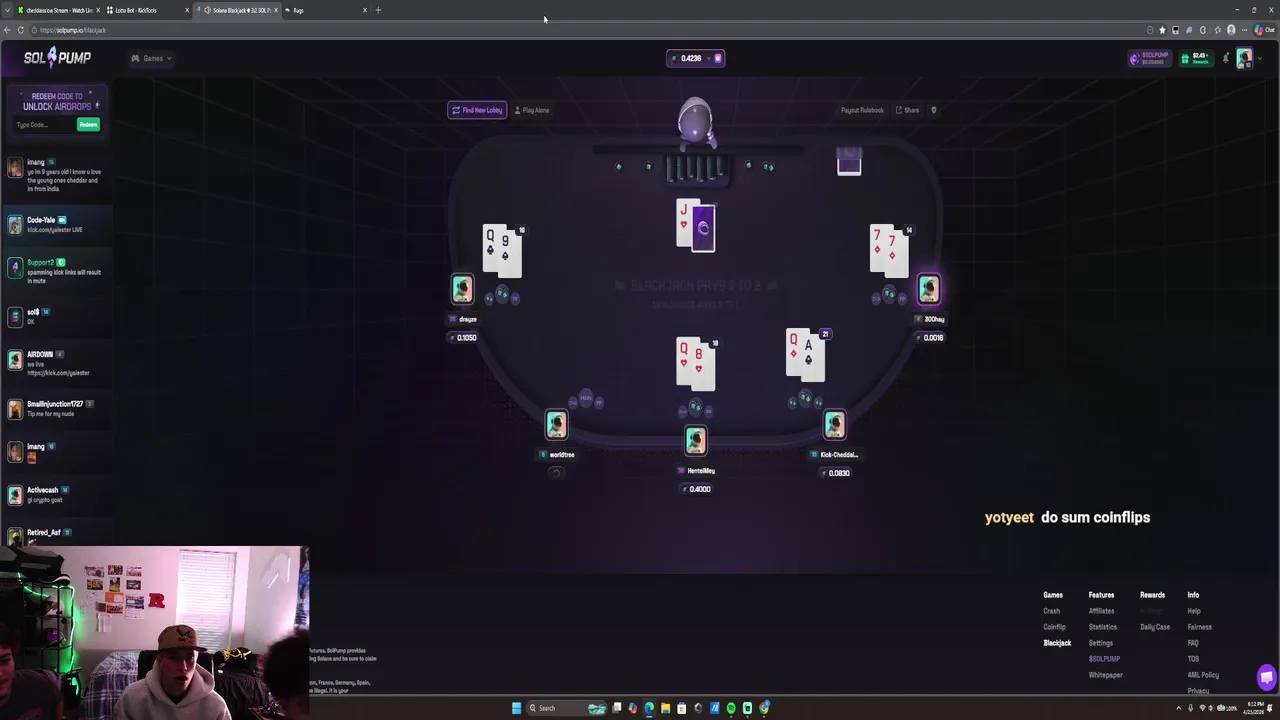Open Settings footer link
Screen dimensions: 1280x720
[1100, 643]
